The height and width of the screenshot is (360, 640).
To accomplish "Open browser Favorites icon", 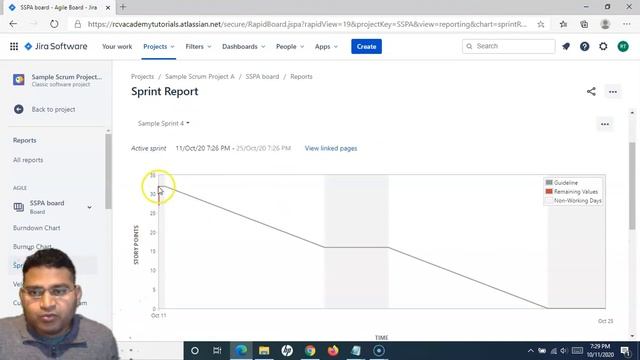I will tap(563, 24).
